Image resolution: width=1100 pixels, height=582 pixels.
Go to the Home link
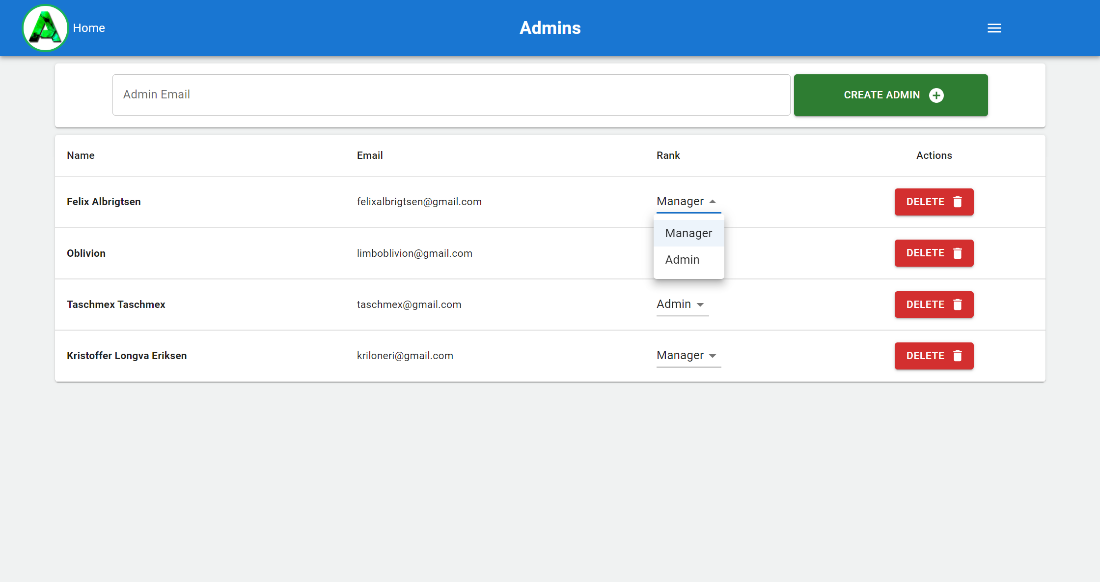pos(89,28)
